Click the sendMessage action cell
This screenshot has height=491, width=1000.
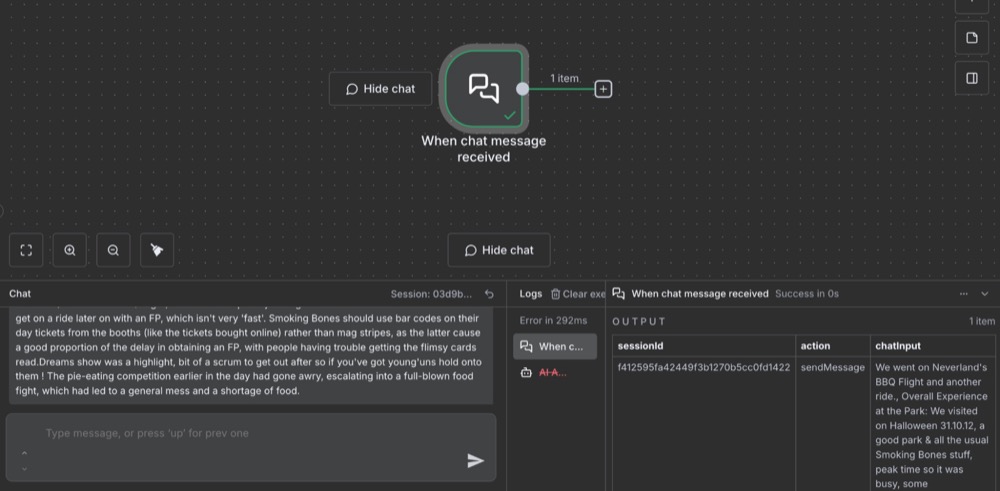(833, 367)
